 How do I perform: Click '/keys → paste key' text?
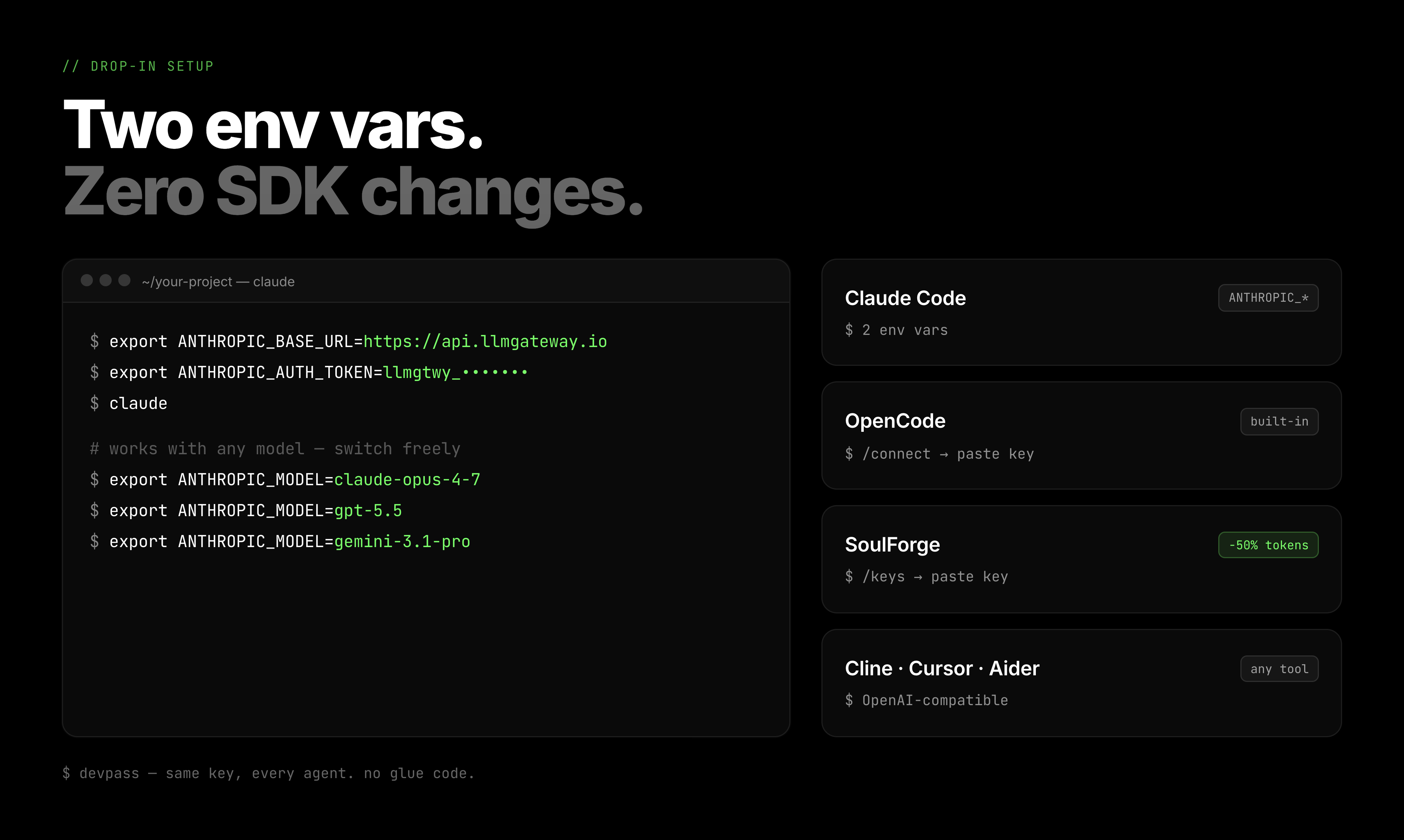click(935, 576)
